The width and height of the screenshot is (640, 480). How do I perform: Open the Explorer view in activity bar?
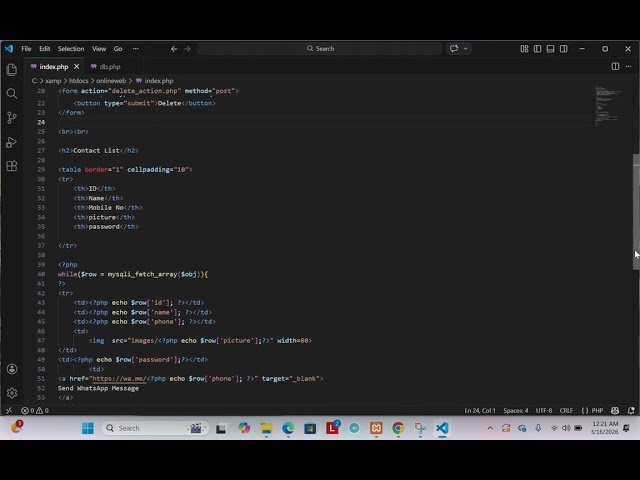(12, 70)
